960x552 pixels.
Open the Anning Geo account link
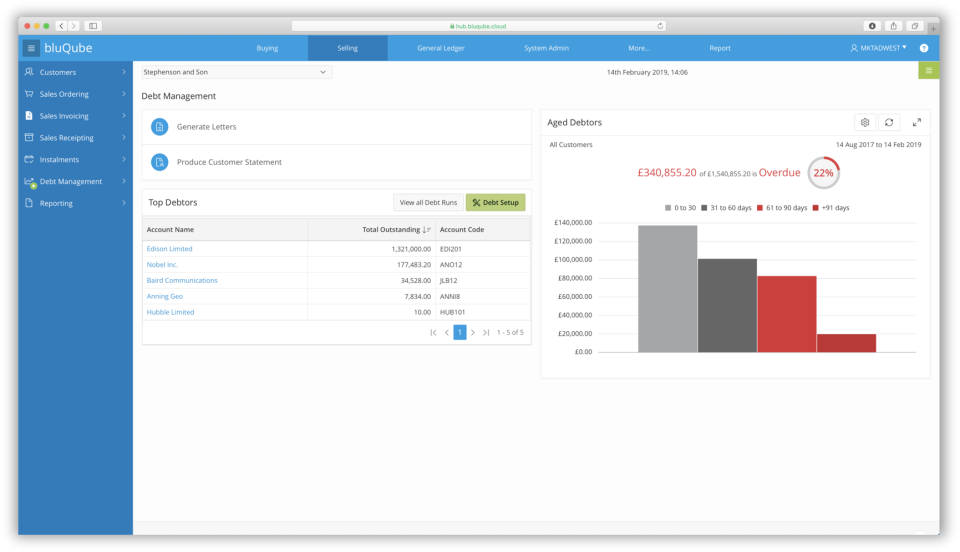point(165,296)
